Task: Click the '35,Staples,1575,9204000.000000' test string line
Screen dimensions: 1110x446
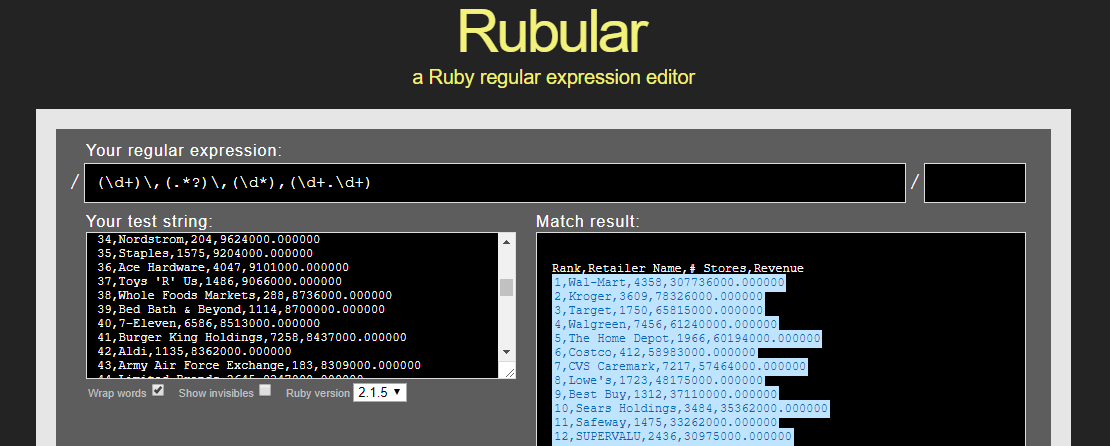Action: [205, 253]
